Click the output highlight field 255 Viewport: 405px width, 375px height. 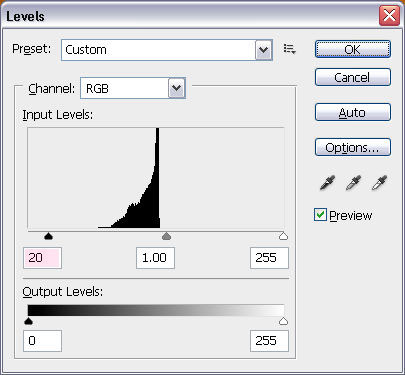[269, 341]
